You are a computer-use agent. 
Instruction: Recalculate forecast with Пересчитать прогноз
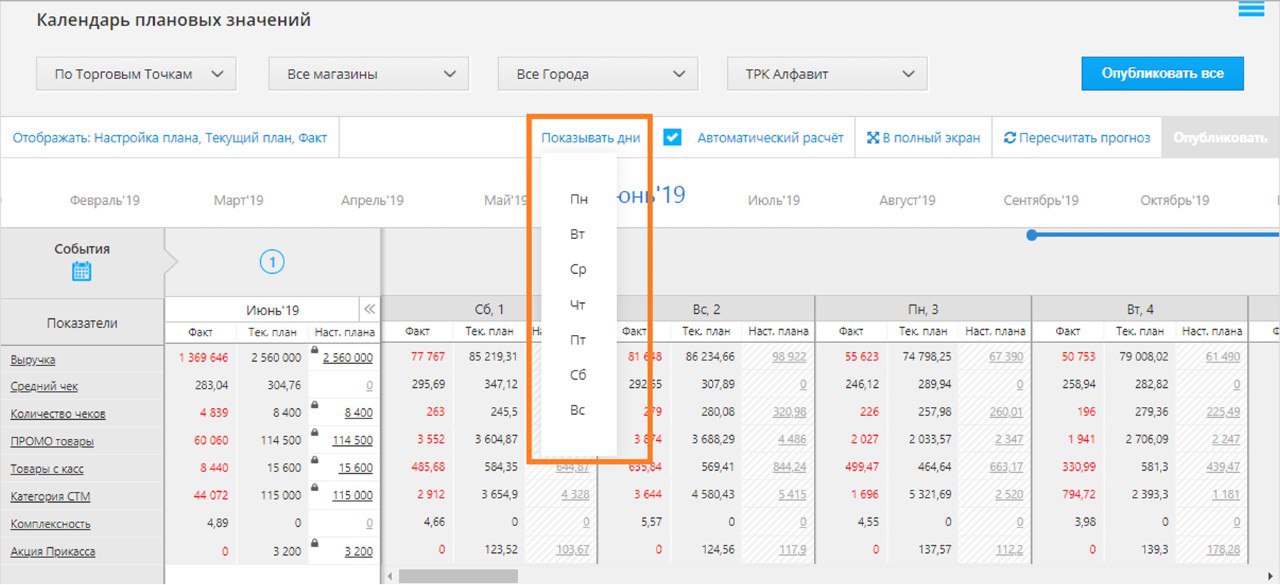click(x=1076, y=138)
